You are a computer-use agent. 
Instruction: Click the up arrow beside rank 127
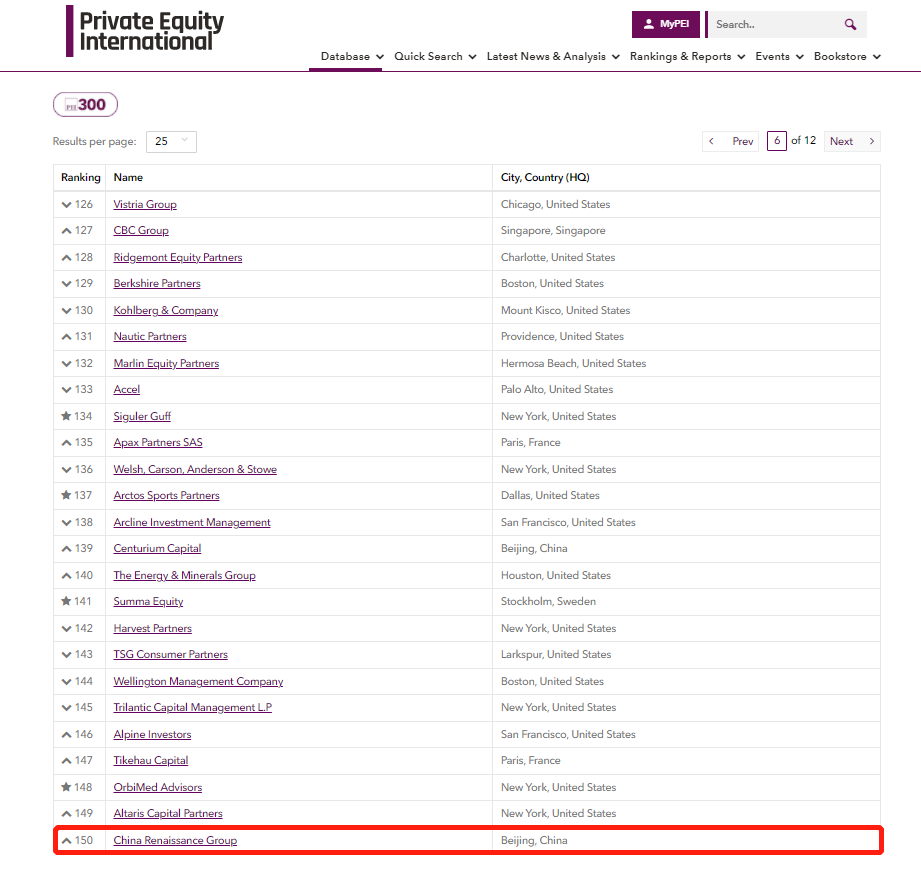click(x=66, y=231)
